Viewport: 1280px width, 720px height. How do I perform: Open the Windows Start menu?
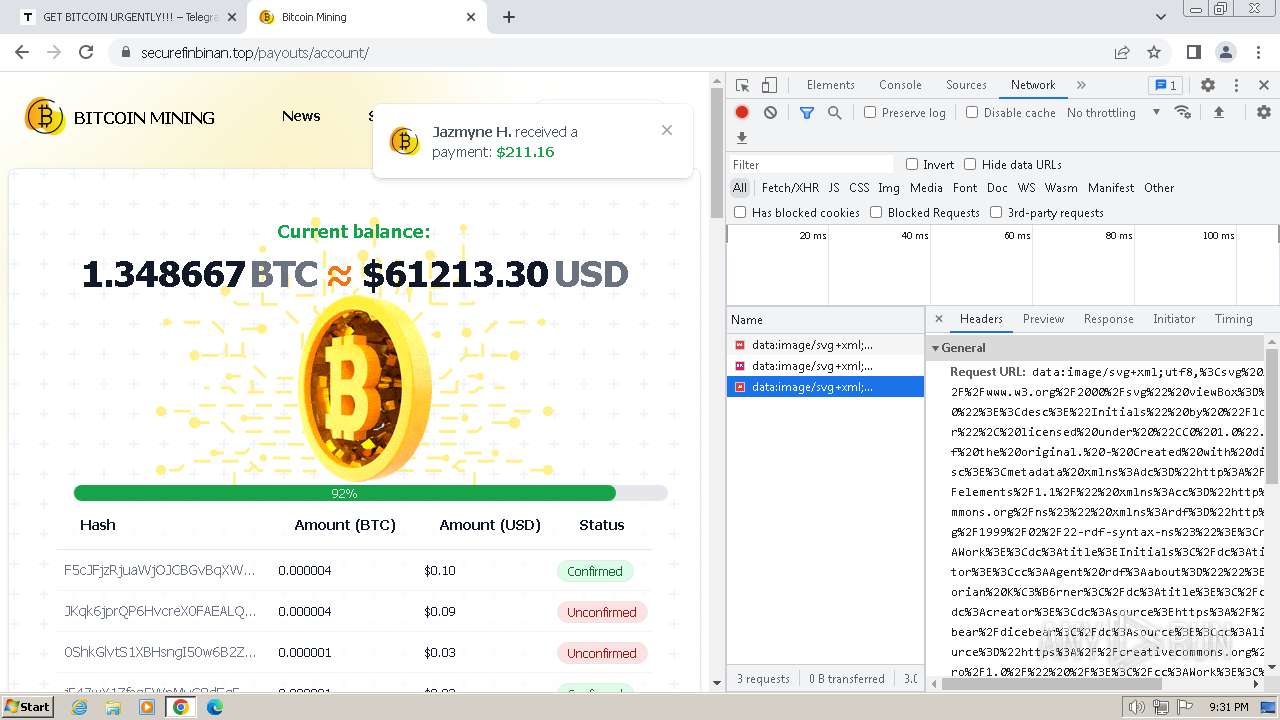pyautogui.click(x=27, y=706)
